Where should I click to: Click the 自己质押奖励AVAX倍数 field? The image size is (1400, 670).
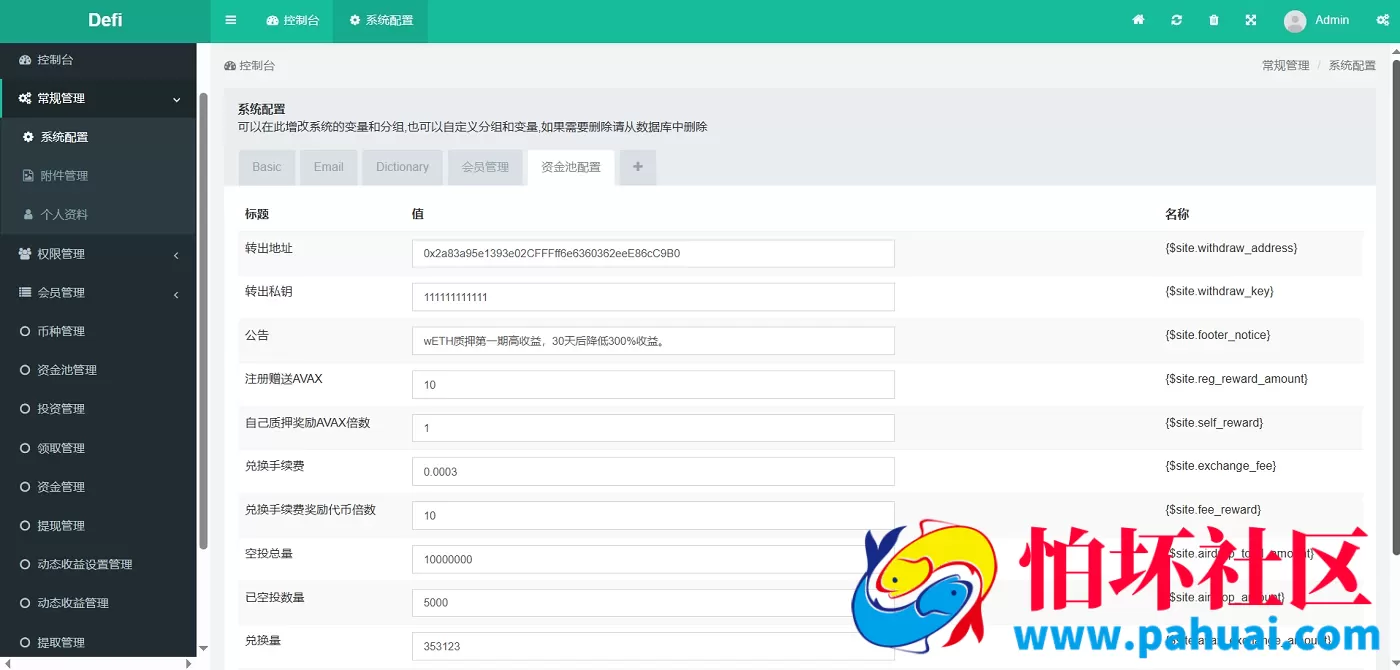(x=653, y=428)
